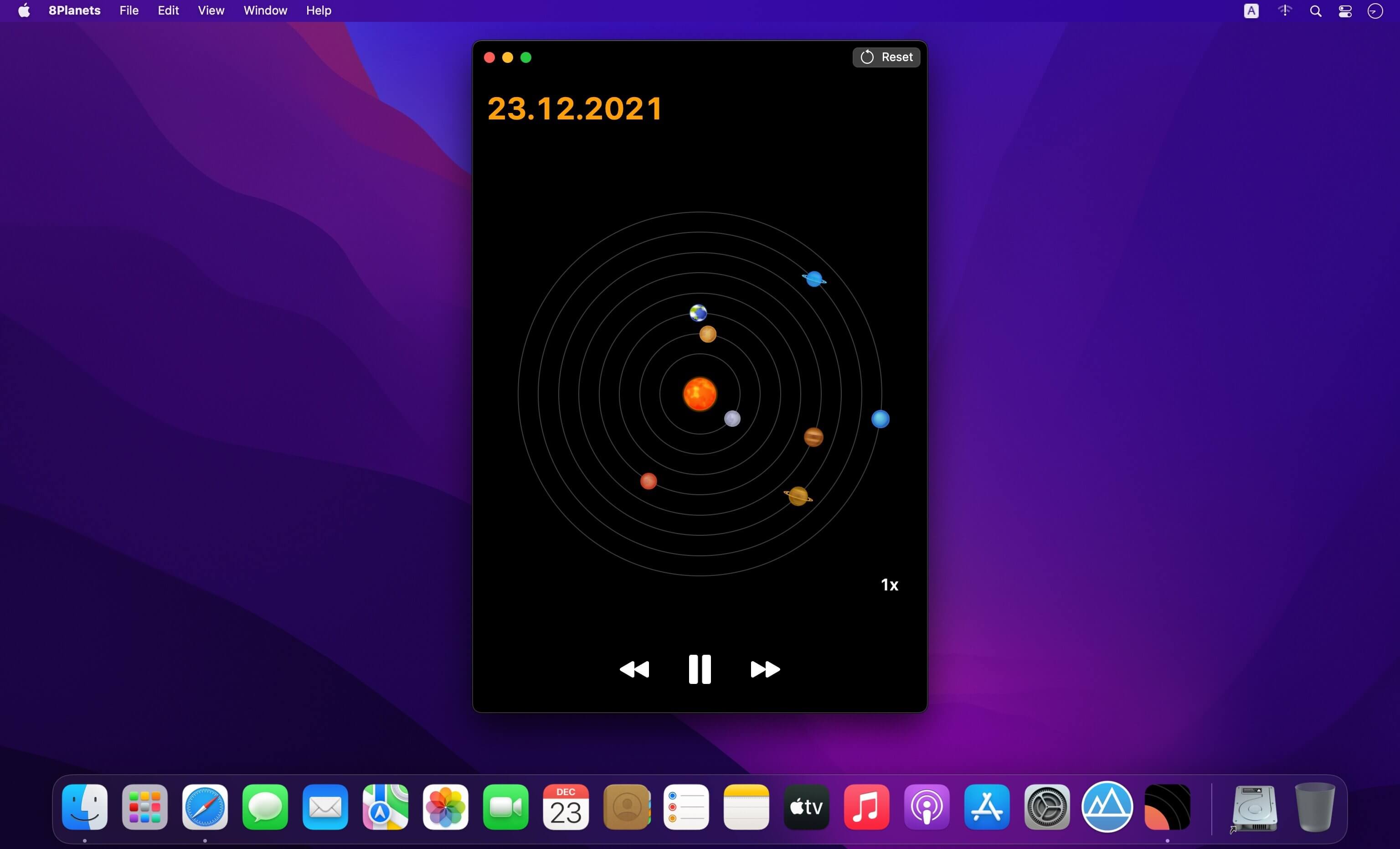Screen dimensions: 1400x849
Task: Click the orange date 23.12.2021
Action: pos(574,108)
